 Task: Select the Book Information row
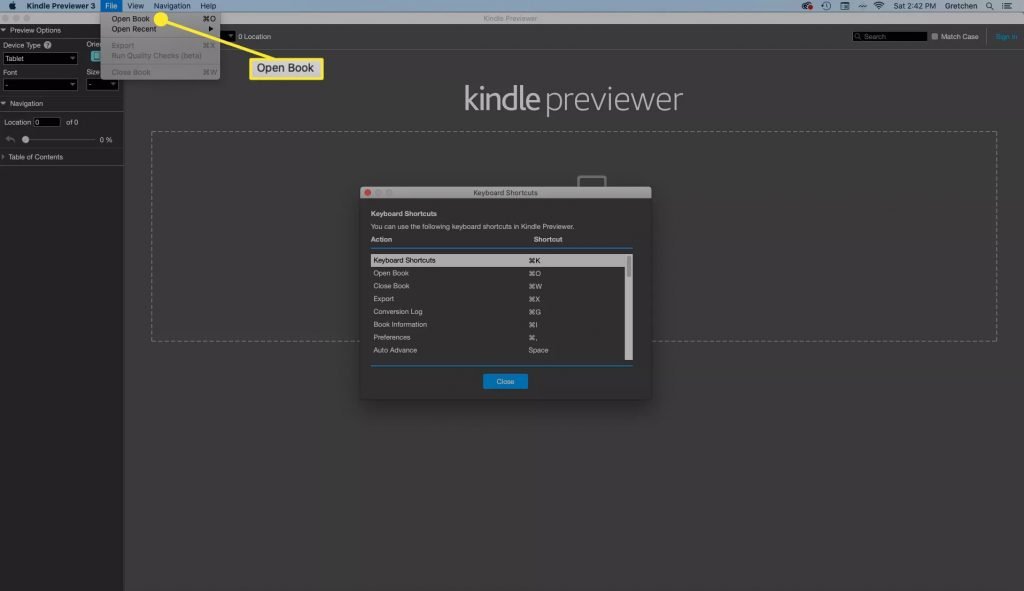pyautogui.click(x=498, y=325)
